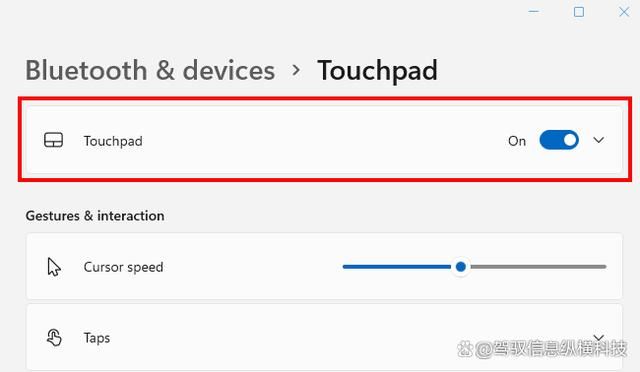Expand the Touchpad section with its chevron

pos(598,140)
